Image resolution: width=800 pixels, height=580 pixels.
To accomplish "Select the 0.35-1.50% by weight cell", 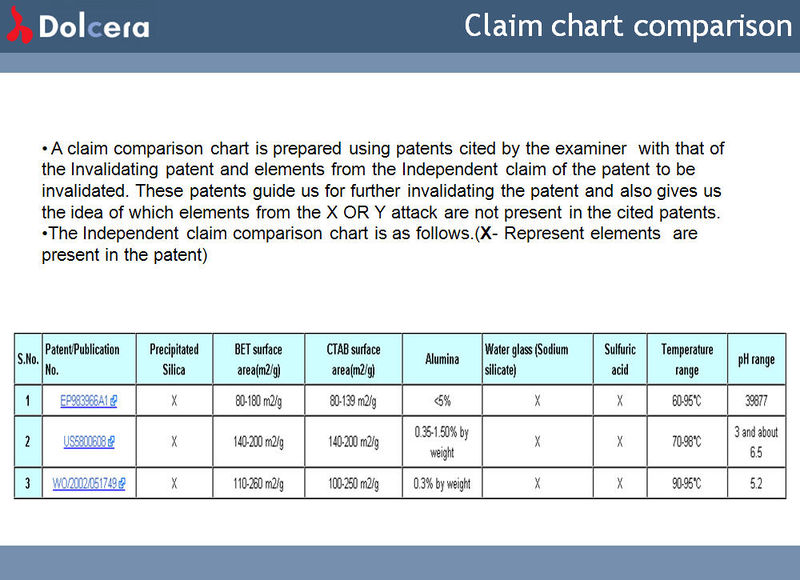I will click(441, 441).
